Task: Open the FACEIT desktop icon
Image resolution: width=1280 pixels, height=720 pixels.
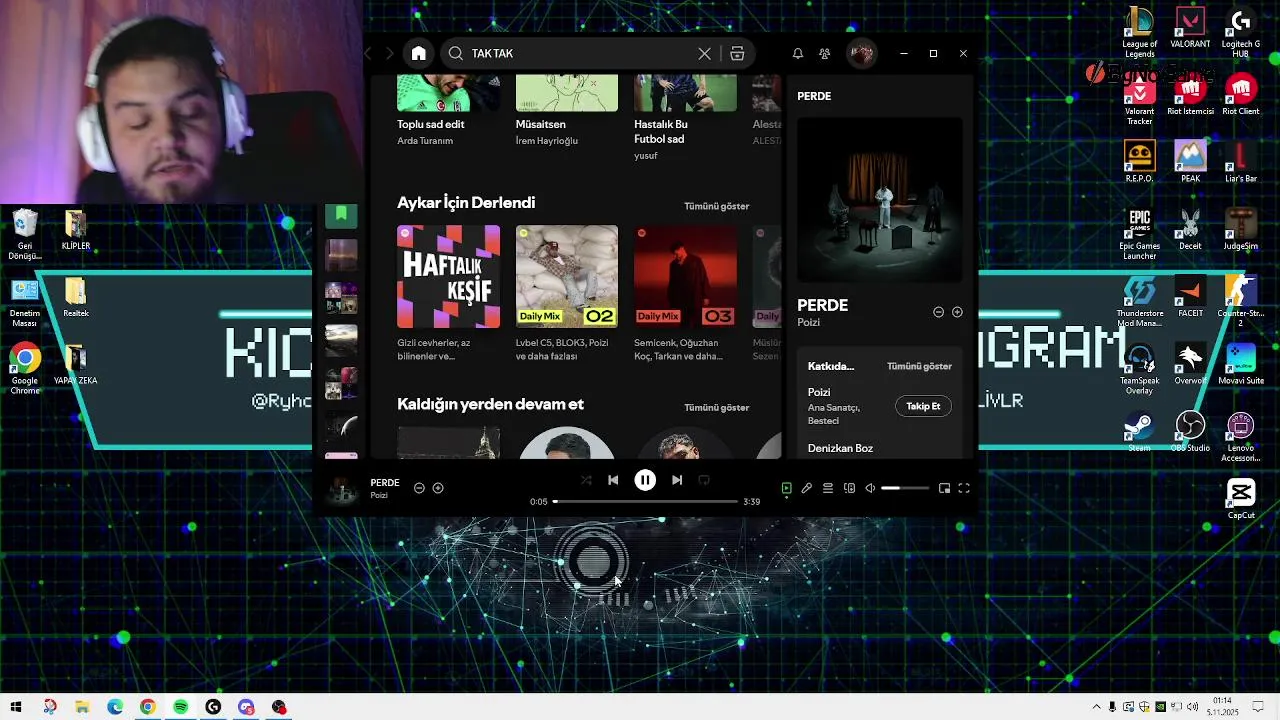Action: pos(1190,296)
